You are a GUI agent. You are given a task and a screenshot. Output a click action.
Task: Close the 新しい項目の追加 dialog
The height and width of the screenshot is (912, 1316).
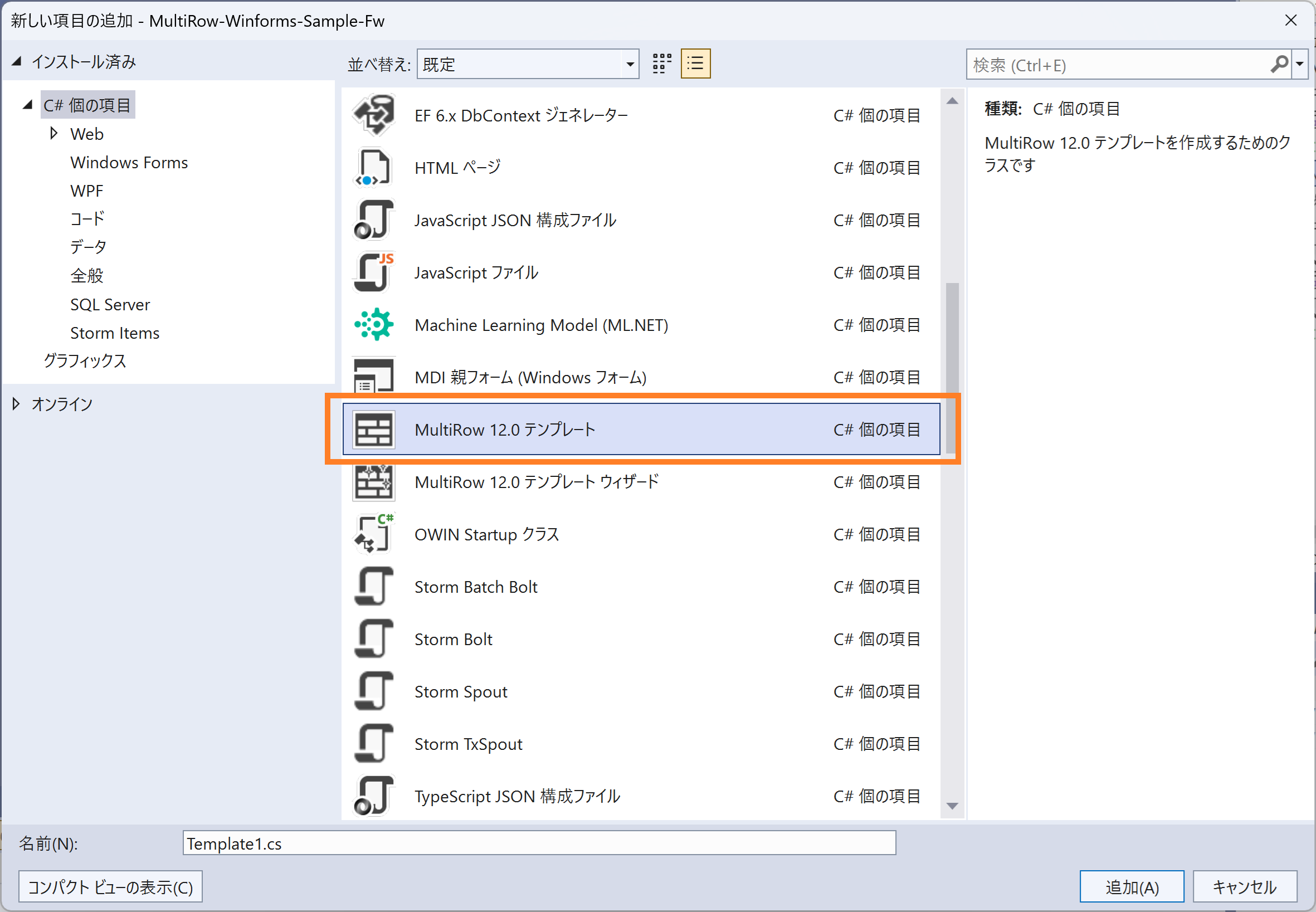click(x=1290, y=21)
